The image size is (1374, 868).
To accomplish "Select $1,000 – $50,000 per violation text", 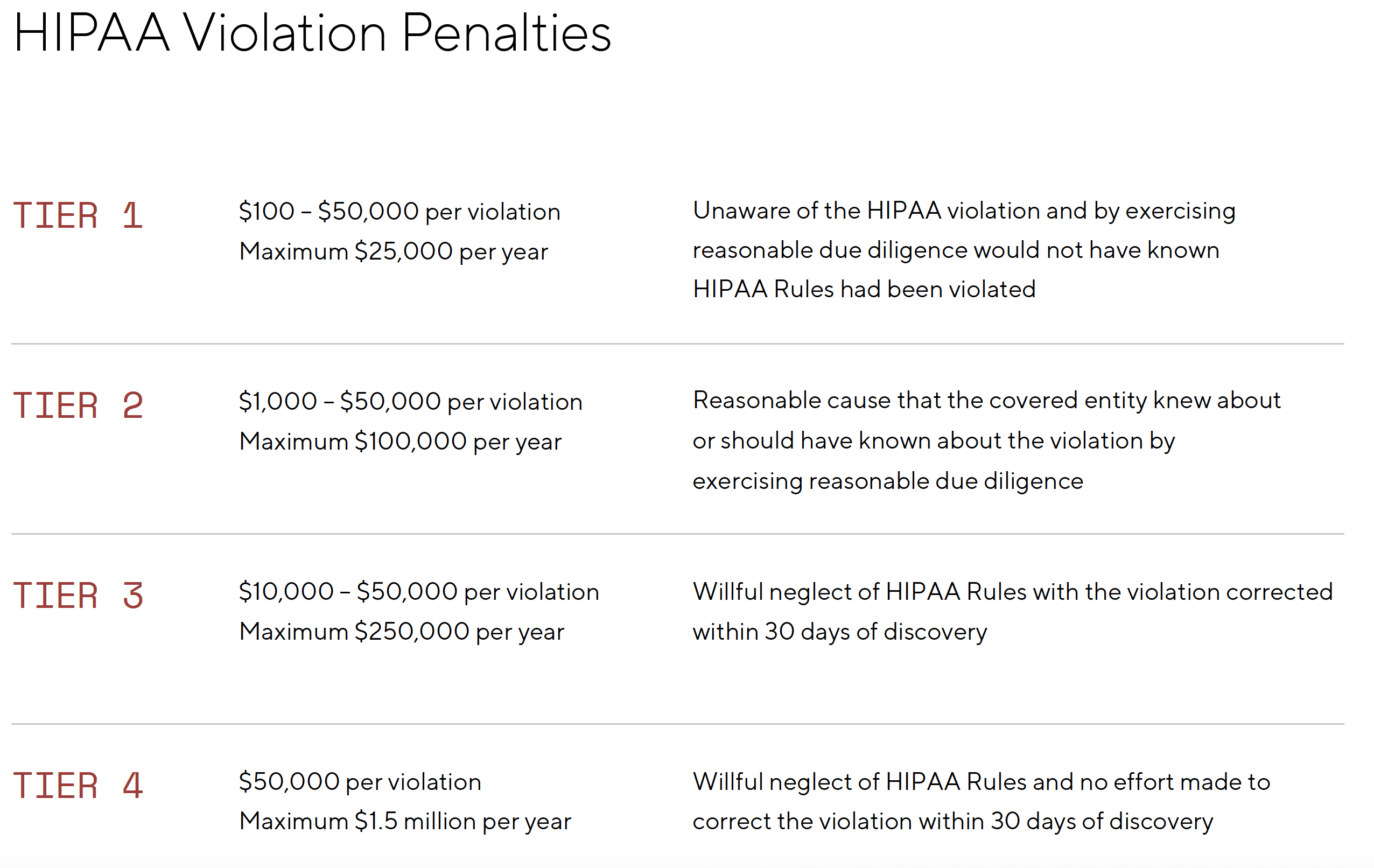I will 410,402.
